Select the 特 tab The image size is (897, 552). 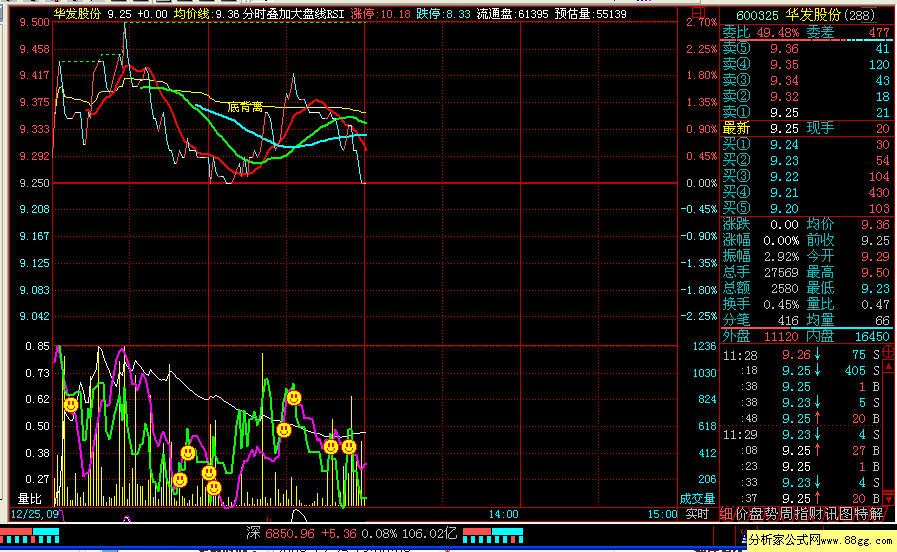click(861, 514)
